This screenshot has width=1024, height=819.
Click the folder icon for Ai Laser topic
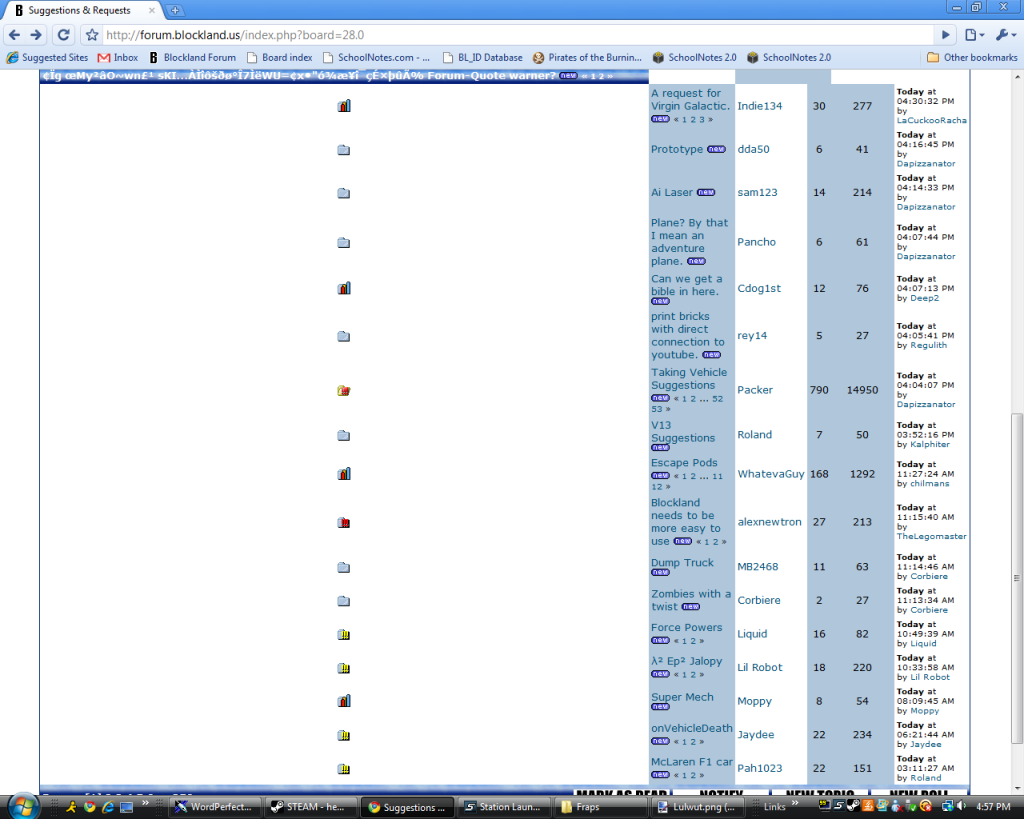coord(344,193)
